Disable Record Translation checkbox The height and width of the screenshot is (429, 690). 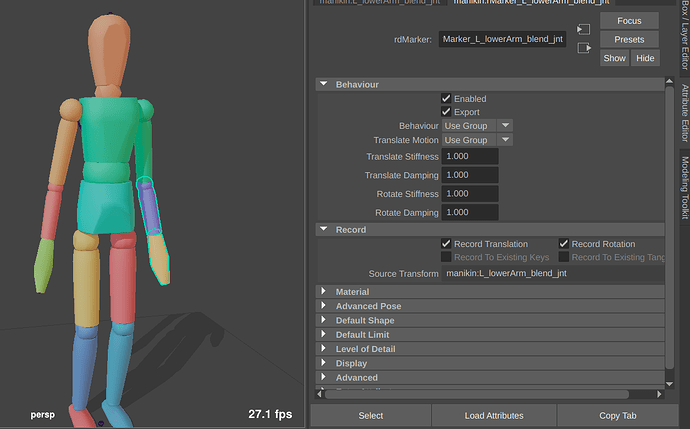(446, 243)
